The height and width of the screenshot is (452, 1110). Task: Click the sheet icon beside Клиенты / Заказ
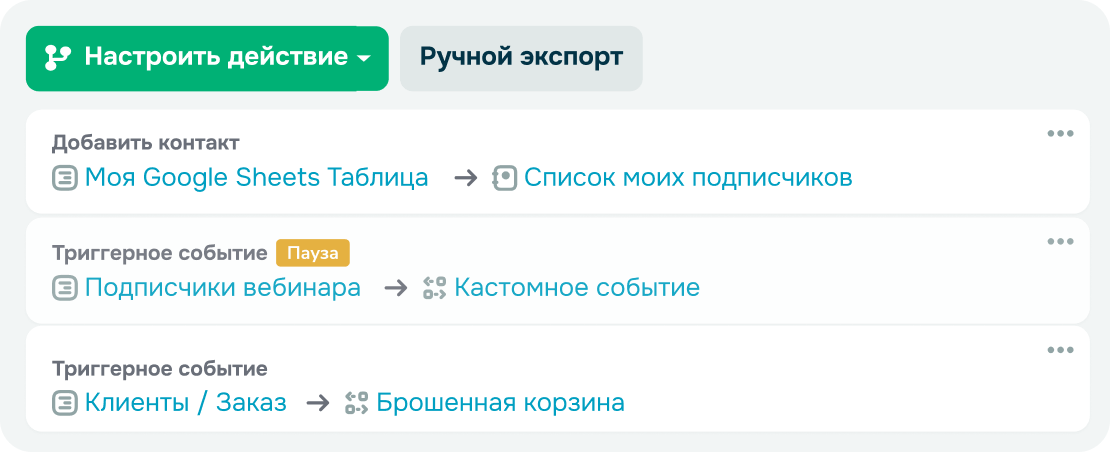(64, 404)
